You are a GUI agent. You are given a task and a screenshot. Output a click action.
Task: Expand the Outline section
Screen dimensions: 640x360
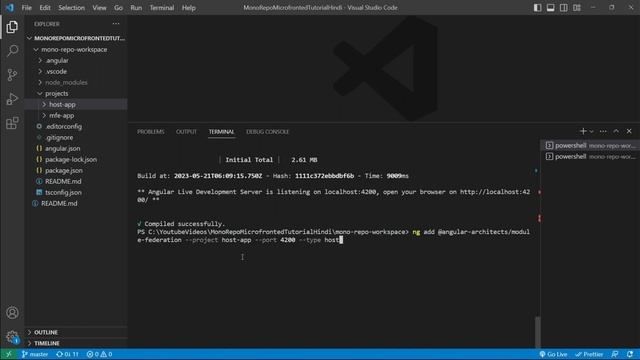[x=76, y=332]
